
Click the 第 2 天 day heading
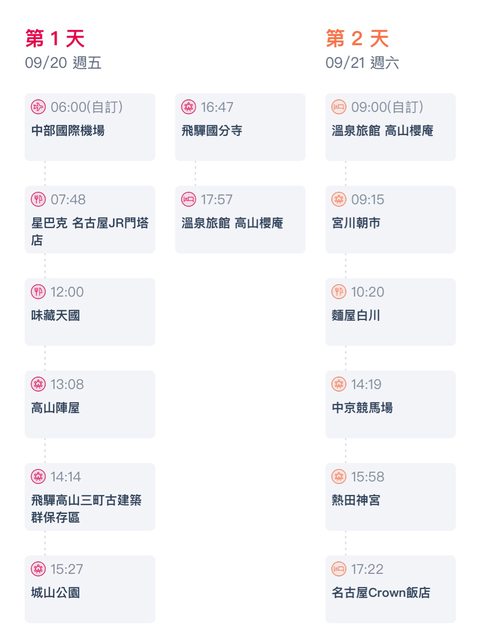[x=357, y=39]
